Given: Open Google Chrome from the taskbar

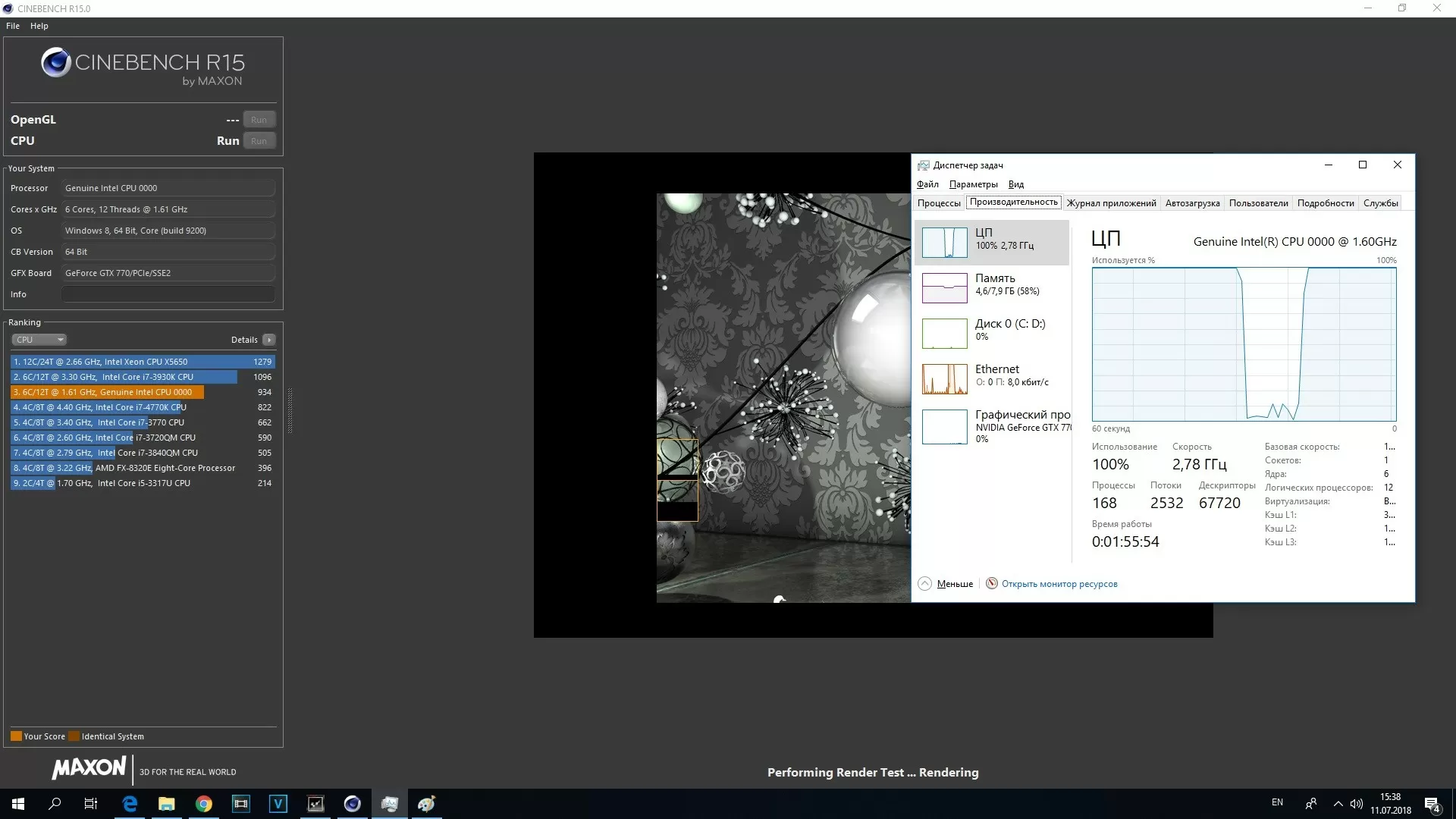Looking at the screenshot, I should tap(204, 804).
